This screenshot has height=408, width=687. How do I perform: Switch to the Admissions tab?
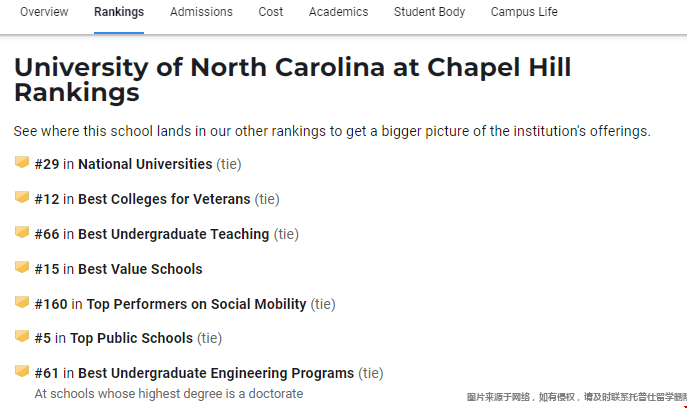201,12
